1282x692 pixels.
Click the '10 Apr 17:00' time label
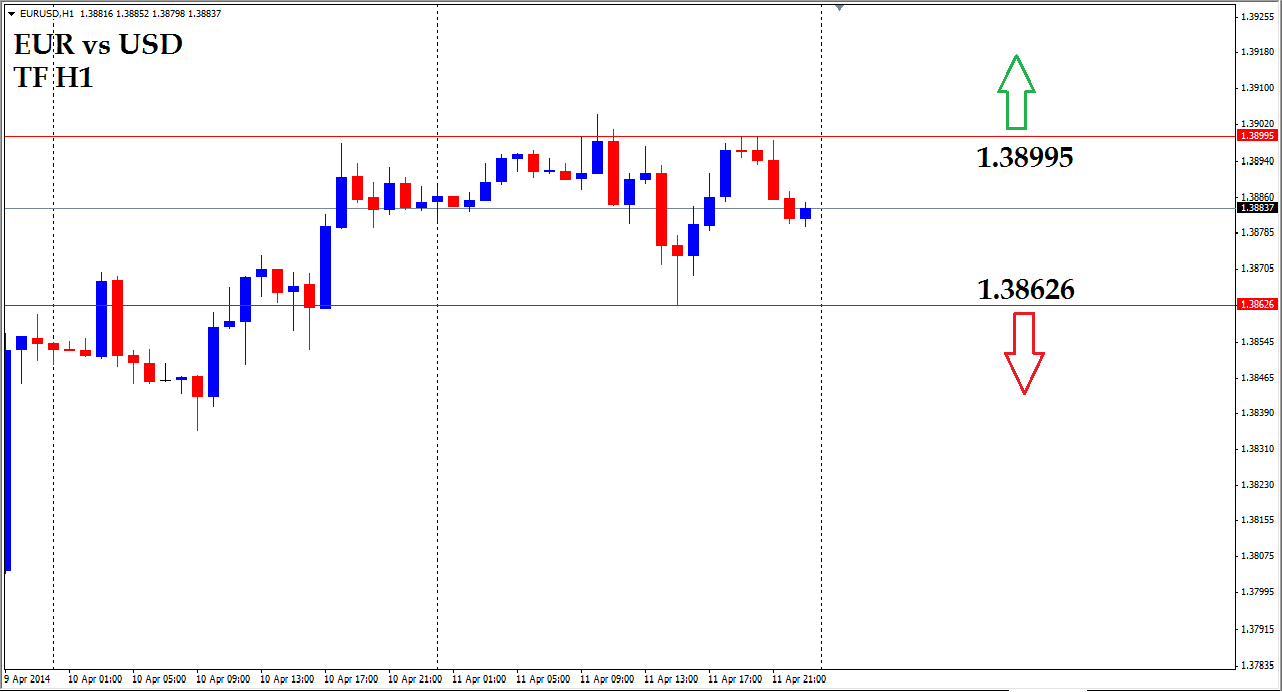(350, 679)
